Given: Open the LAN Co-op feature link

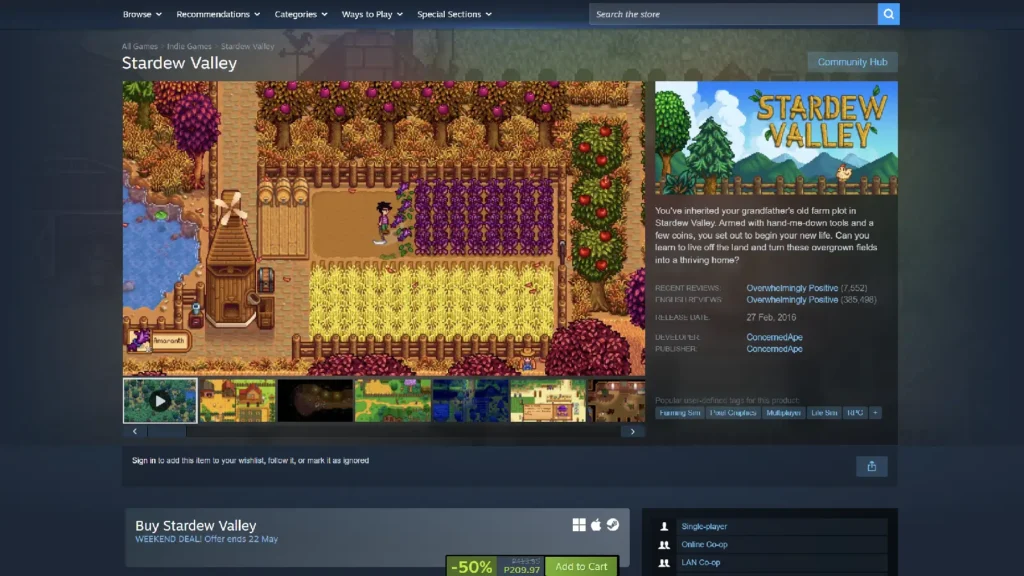Looking at the screenshot, I should pyautogui.click(x=701, y=562).
